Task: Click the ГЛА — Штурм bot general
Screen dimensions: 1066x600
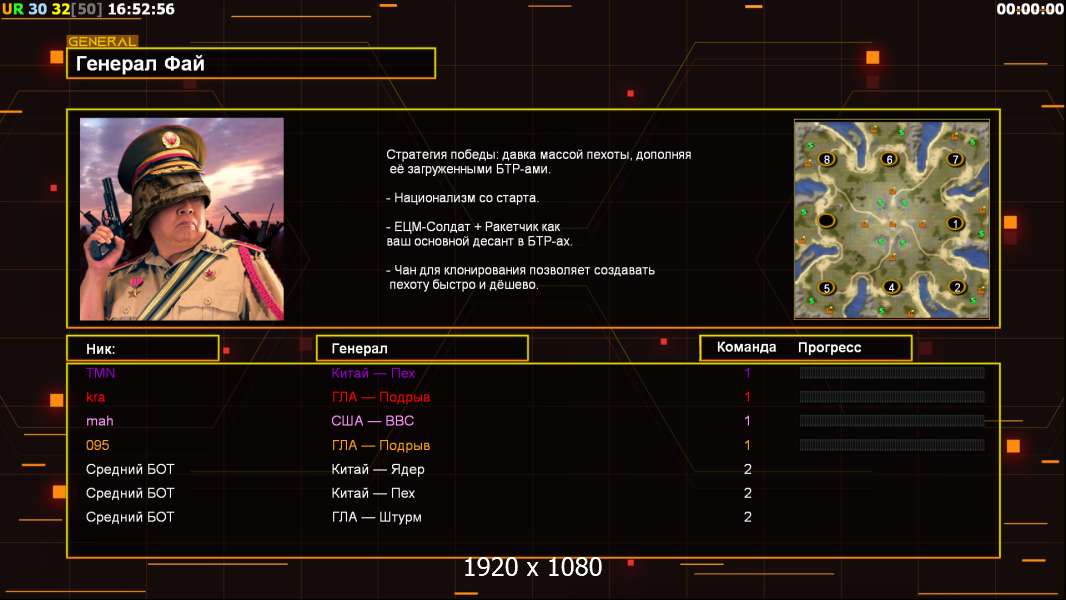Action: [x=377, y=517]
